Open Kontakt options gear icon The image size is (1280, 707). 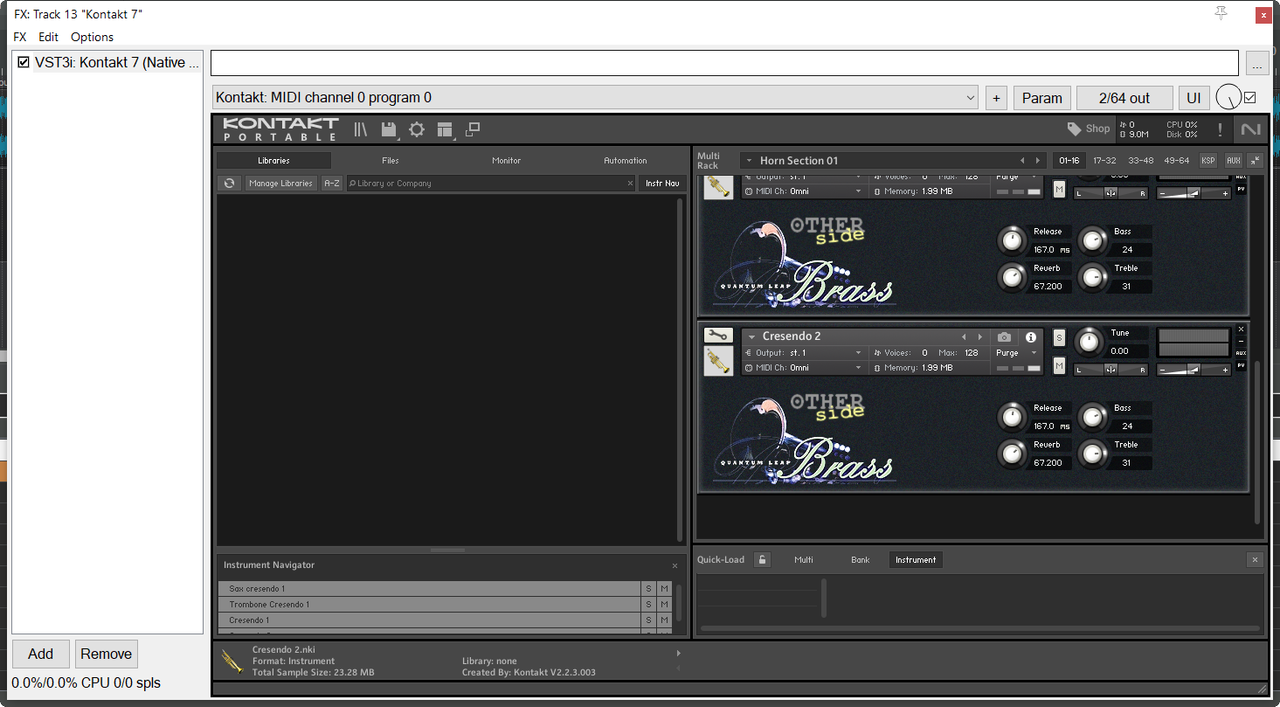click(417, 129)
